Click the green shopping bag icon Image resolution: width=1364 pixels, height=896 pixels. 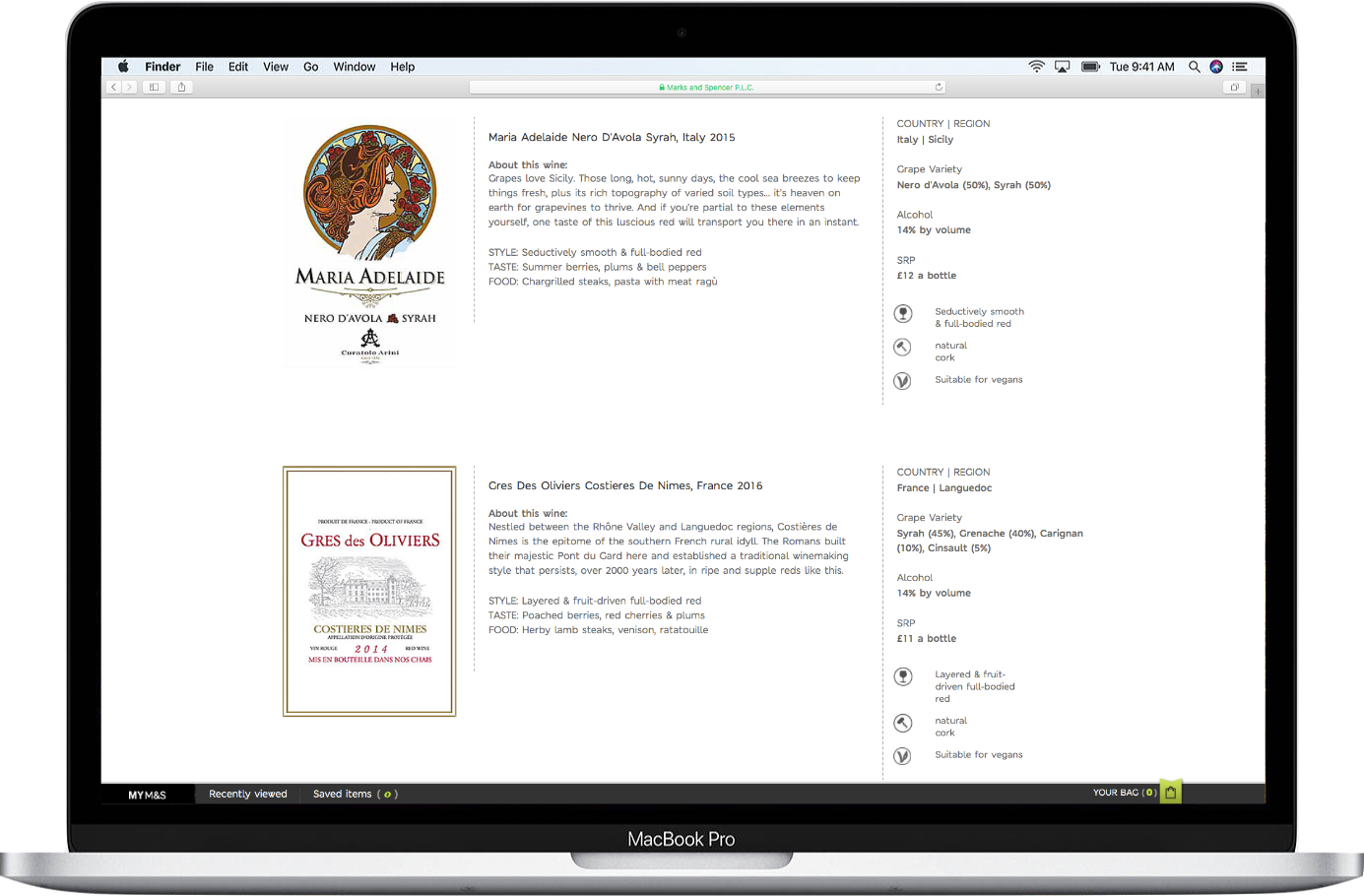tap(1171, 792)
